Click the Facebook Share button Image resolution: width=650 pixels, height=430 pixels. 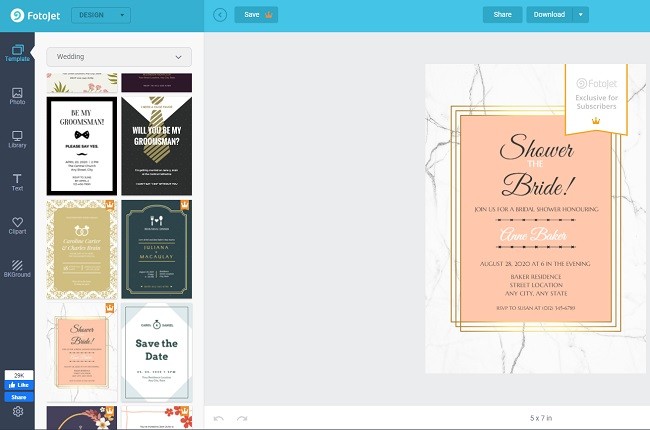[19, 397]
